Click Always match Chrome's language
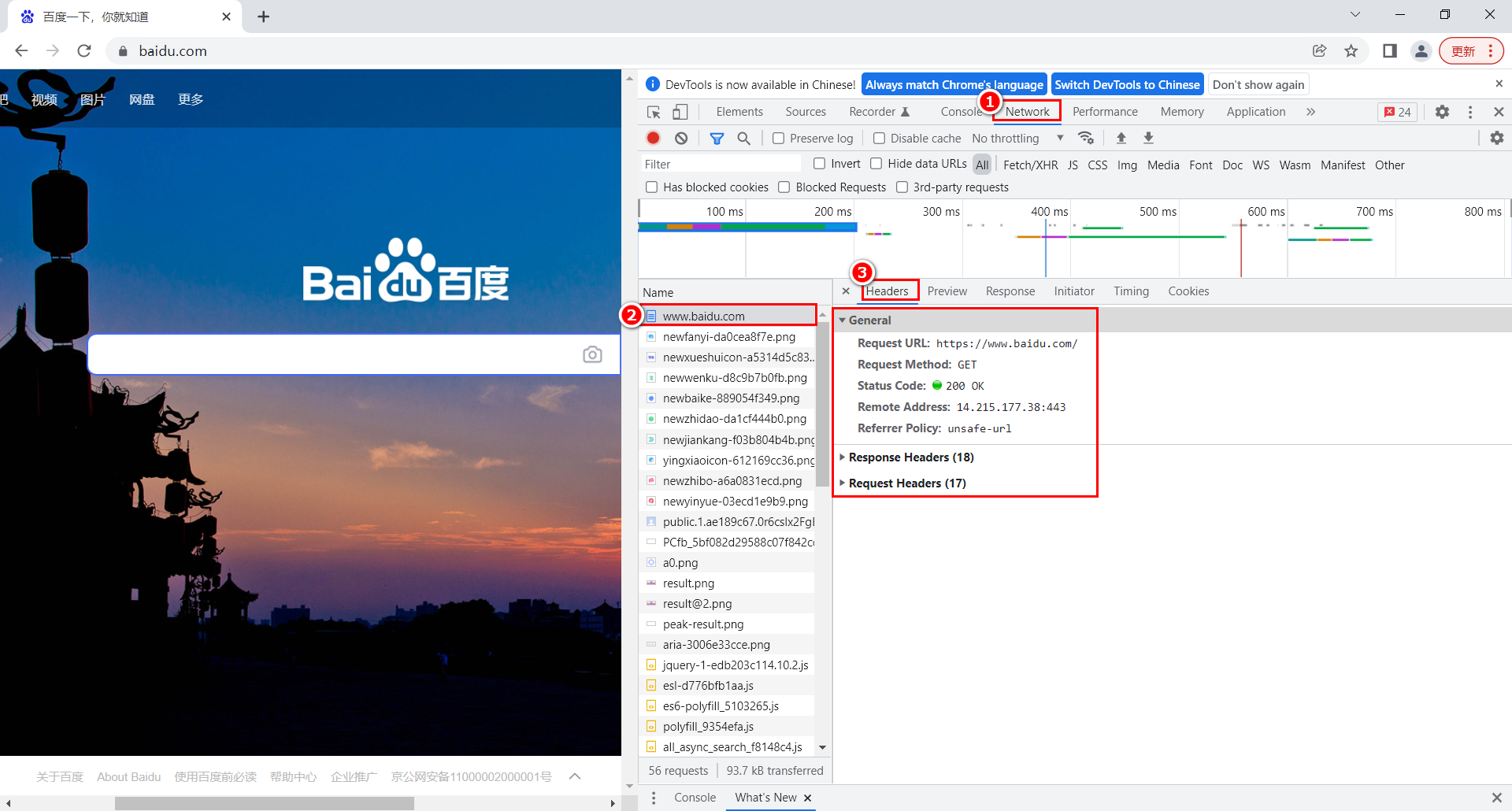The height and width of the screenshot is (811, 1512). point(954,84)
